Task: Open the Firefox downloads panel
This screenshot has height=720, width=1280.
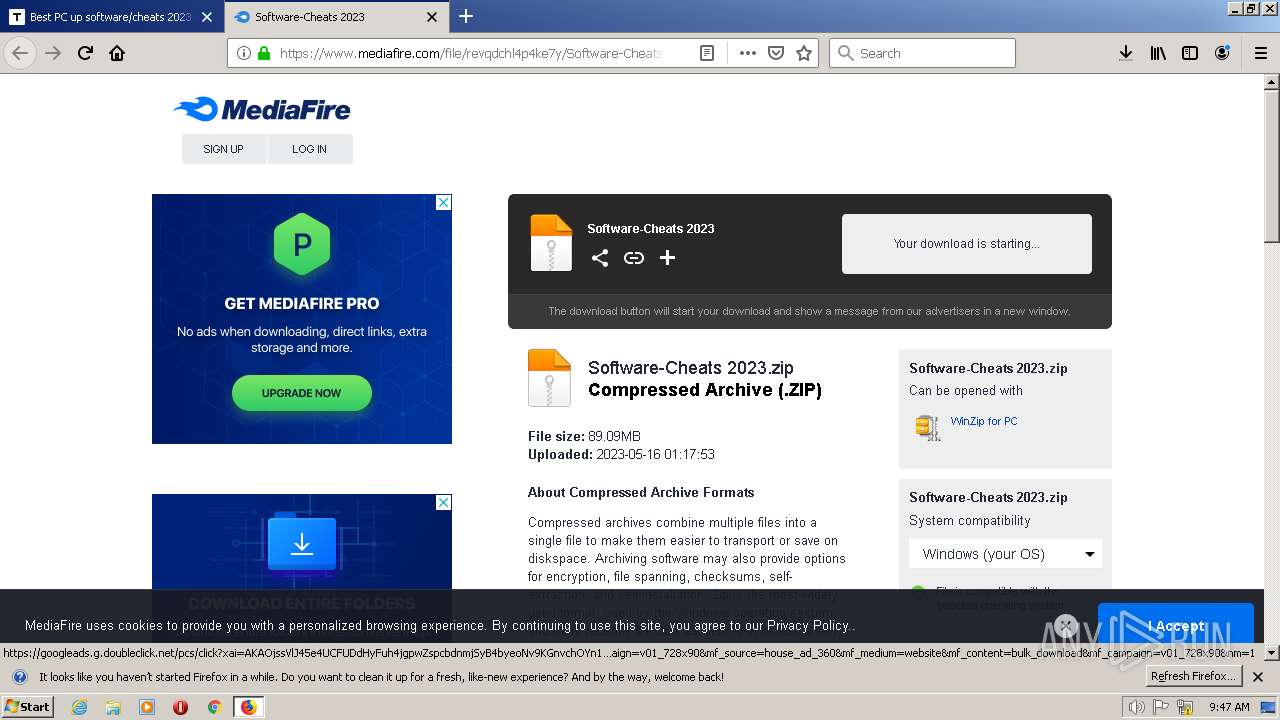Action: 1125,53
